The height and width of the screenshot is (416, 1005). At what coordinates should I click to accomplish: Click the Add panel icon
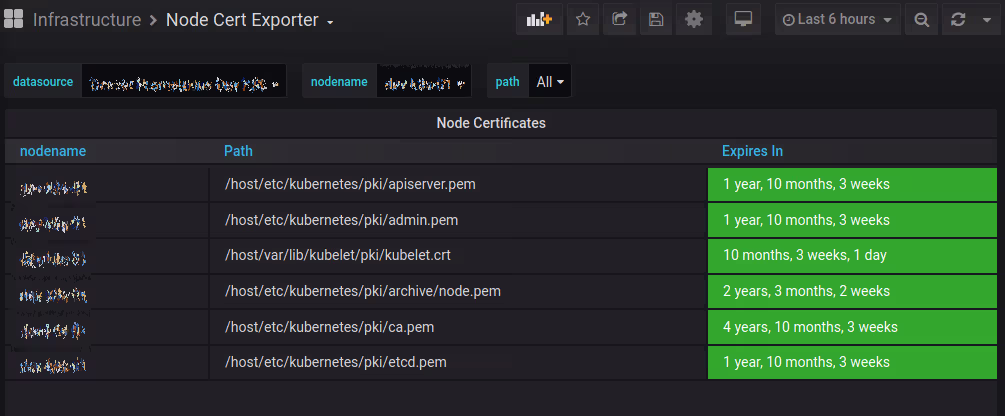pyautogui.click(x=540, y=20)
